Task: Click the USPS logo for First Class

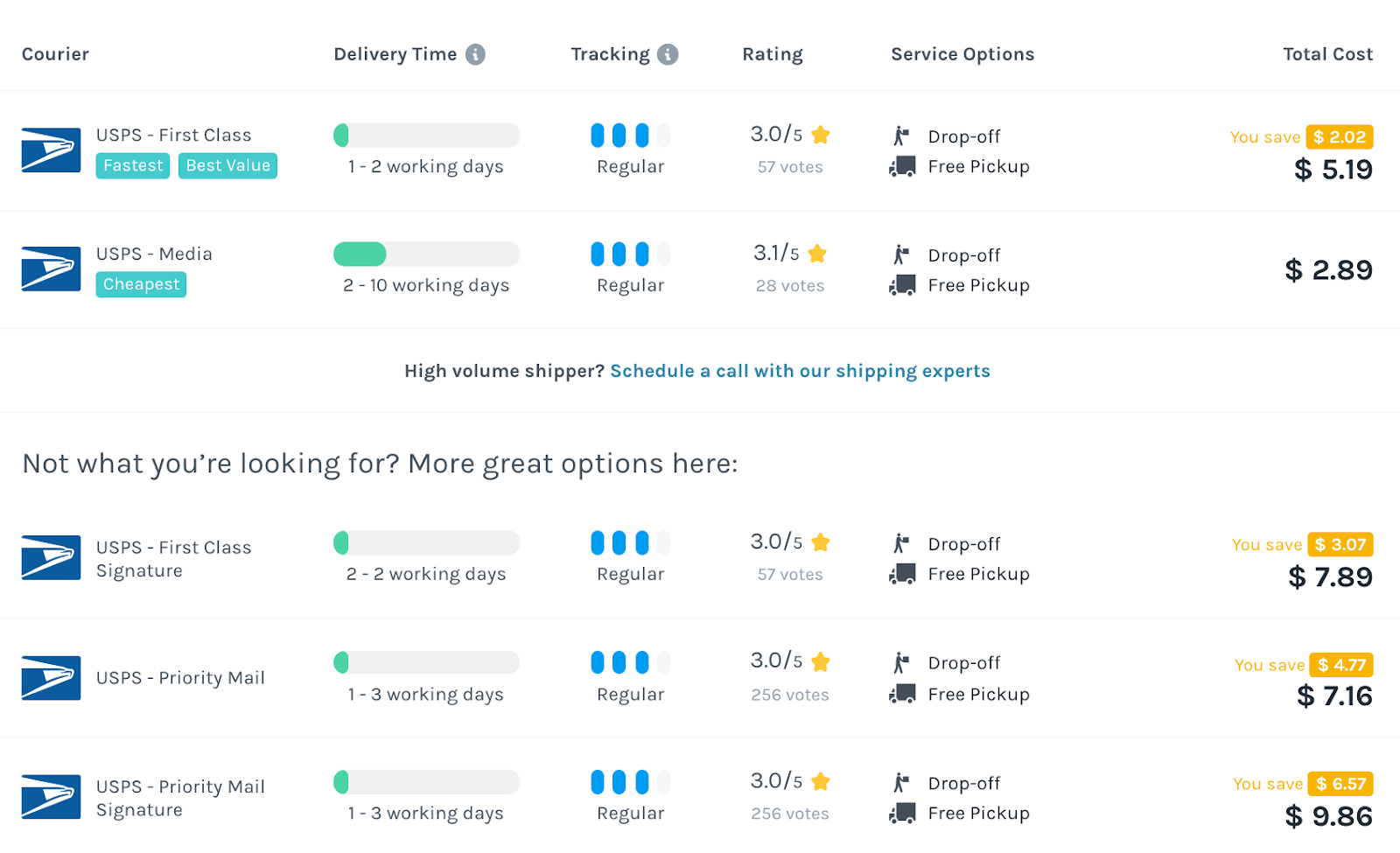Action: (x=51, y=150)
